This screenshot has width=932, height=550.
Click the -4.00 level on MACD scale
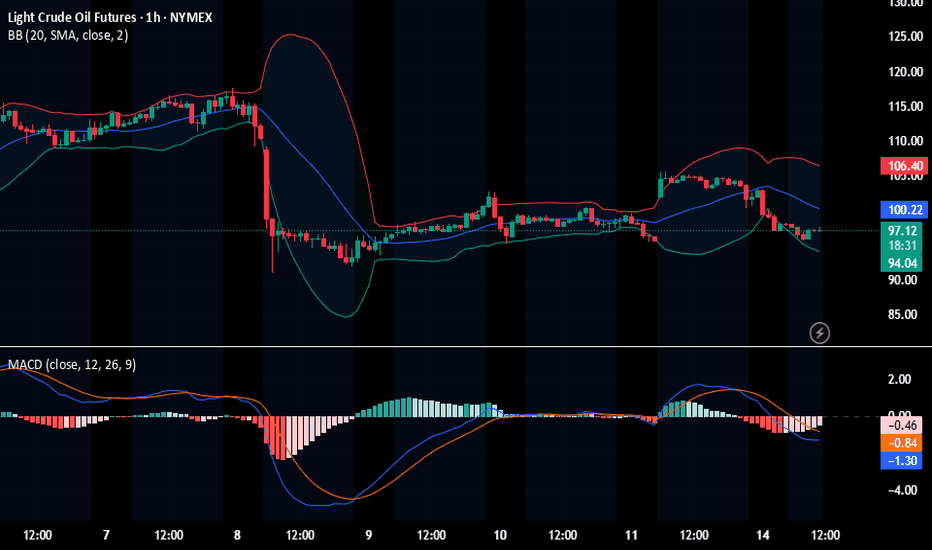click(902, 490)
